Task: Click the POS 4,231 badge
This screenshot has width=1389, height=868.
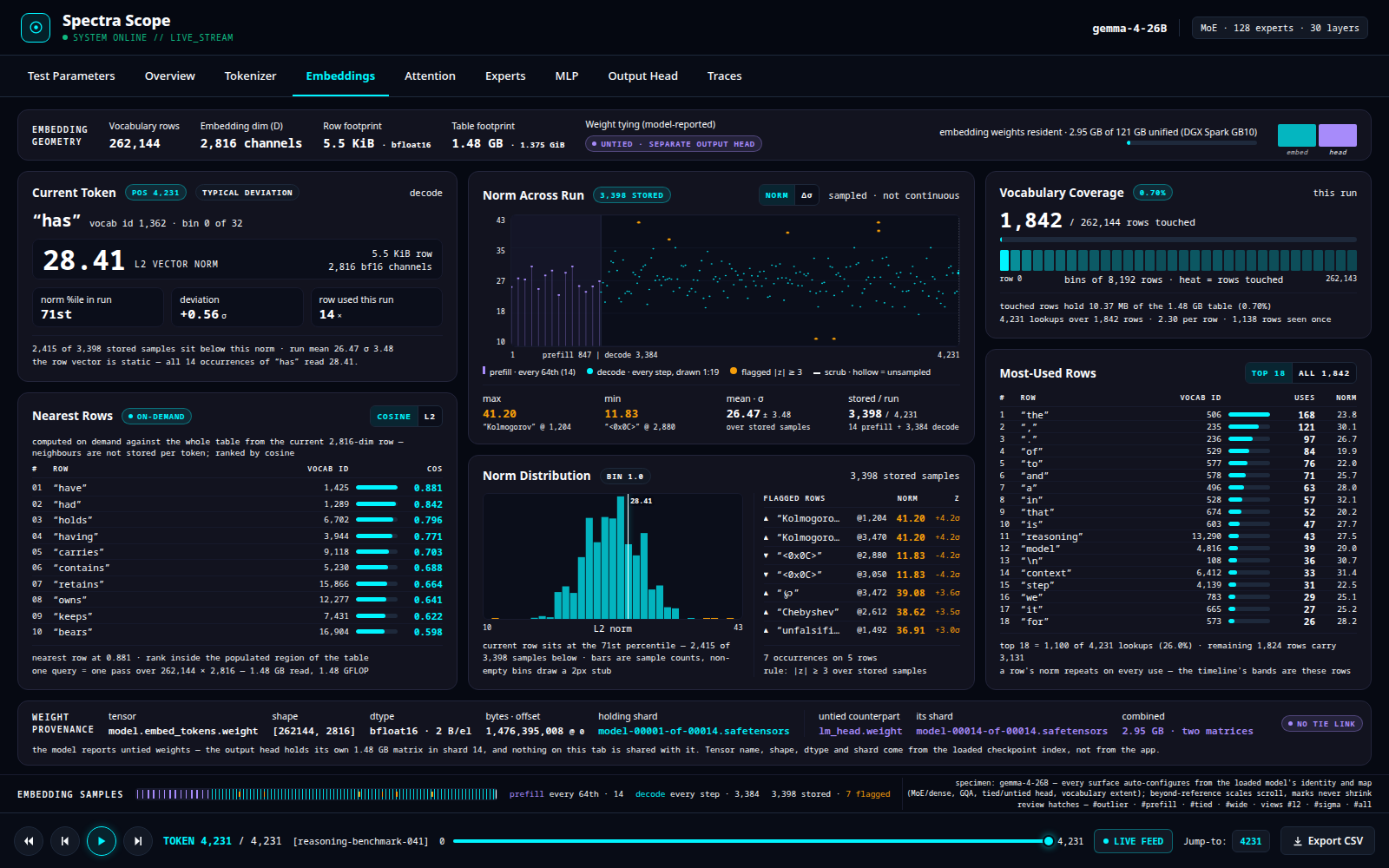Action: 155,193
